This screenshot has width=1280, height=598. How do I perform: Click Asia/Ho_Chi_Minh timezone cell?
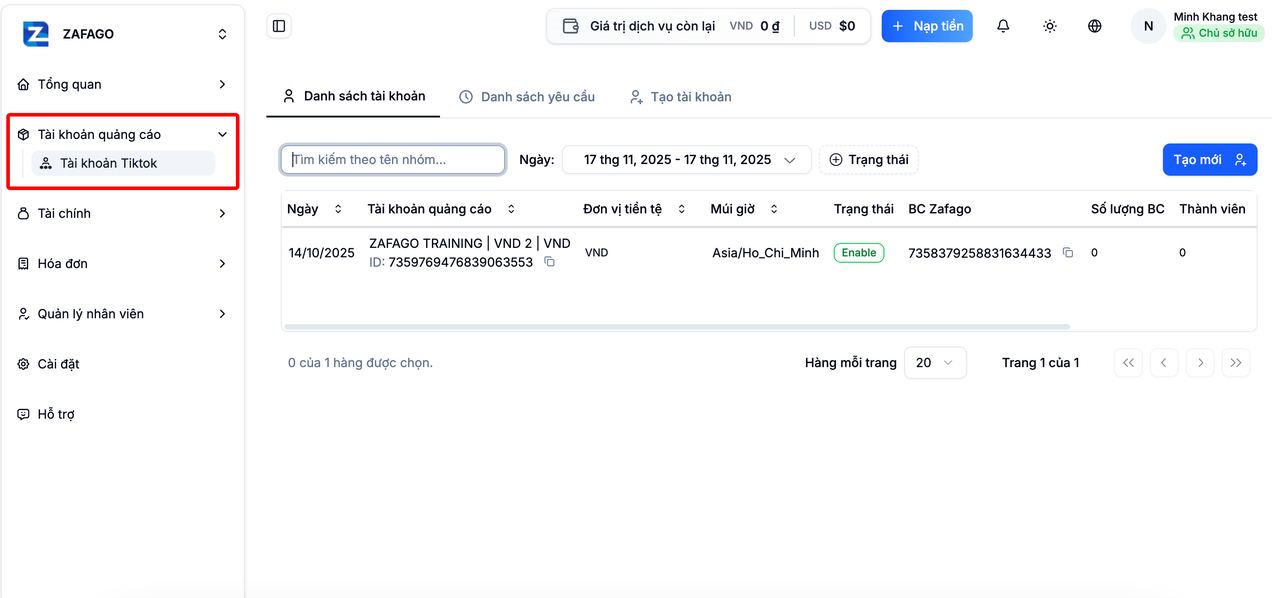click(x=766, y=253)
